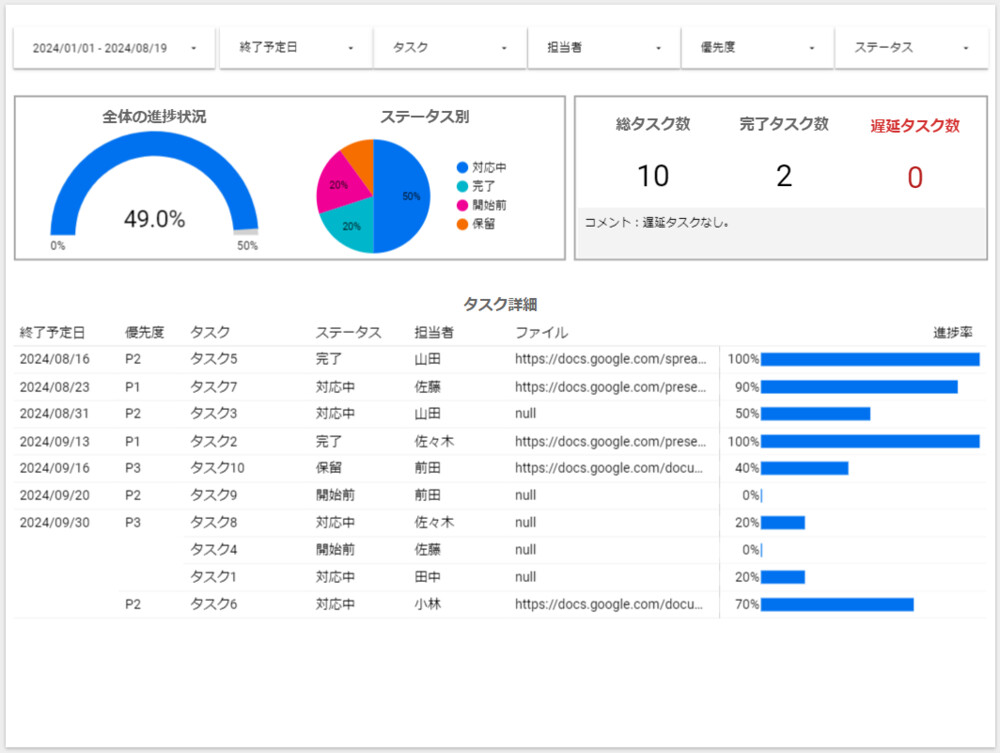Open the file link for タスク7

tap(610, 387)
